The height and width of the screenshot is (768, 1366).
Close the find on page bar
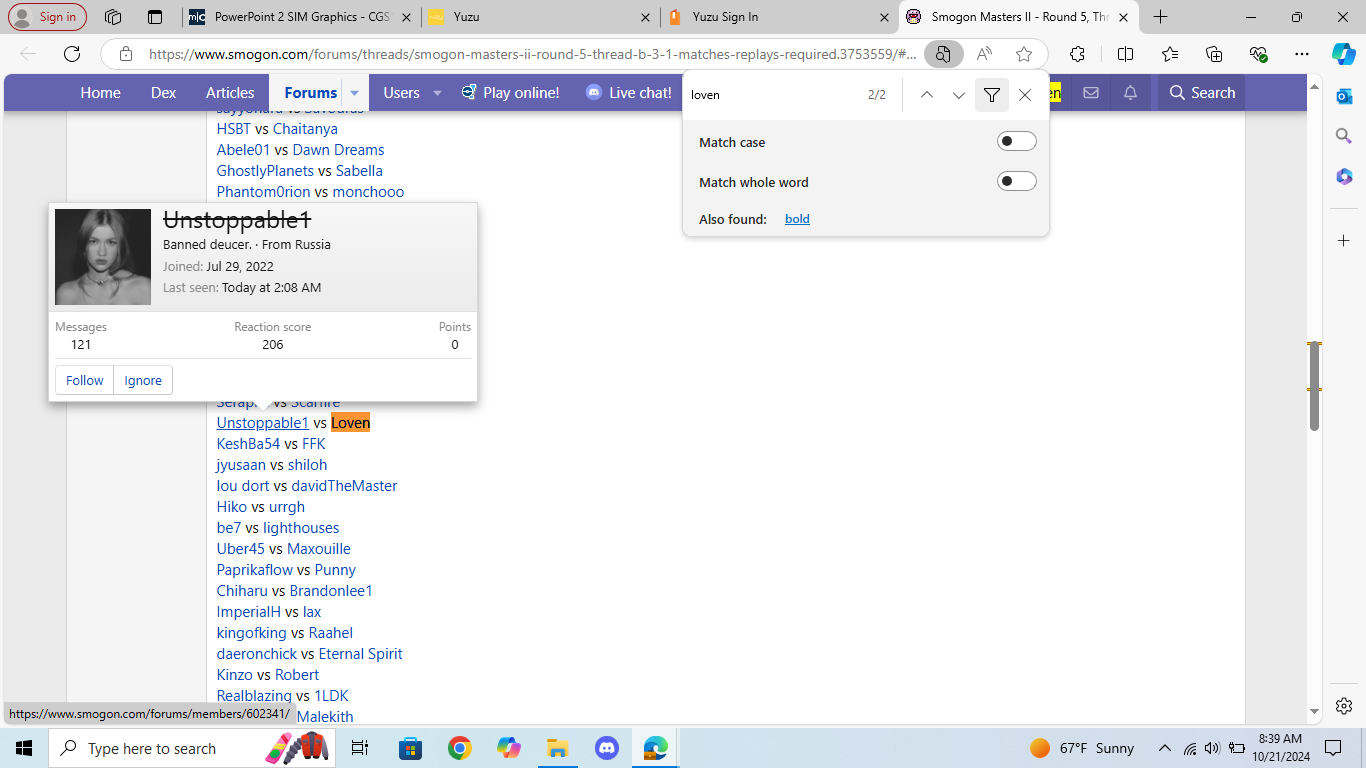(x=1024, y=95)
